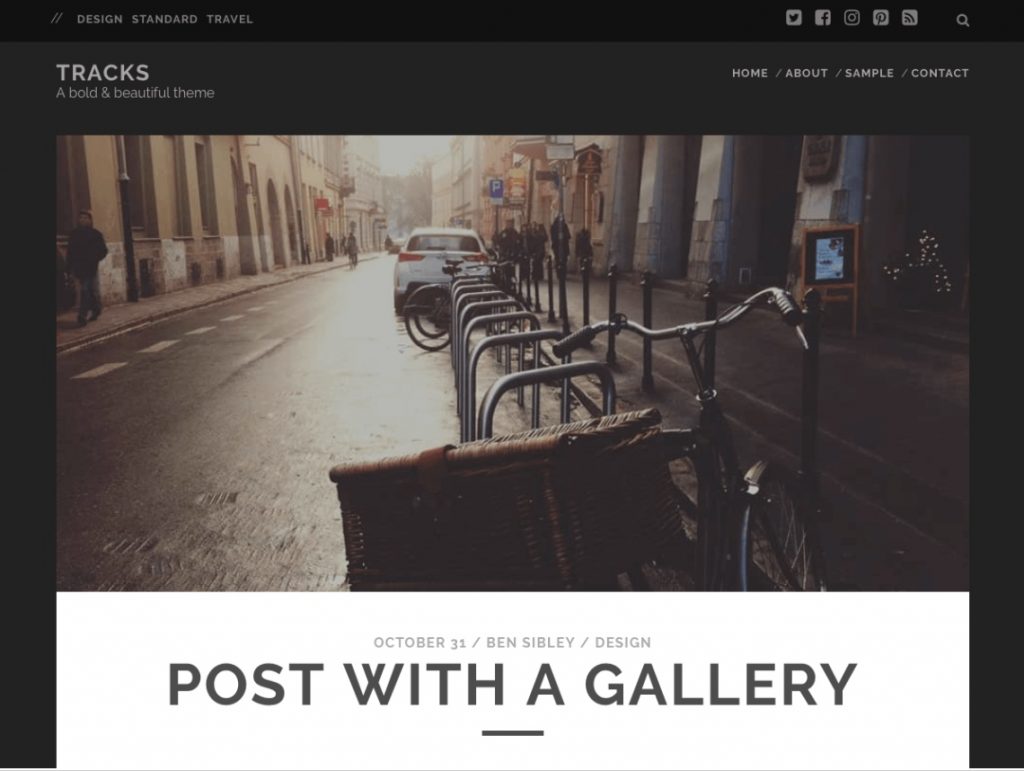Click the Design category in post meta
The width and height of the screenshot is (1024, 771).
(623, 642)
